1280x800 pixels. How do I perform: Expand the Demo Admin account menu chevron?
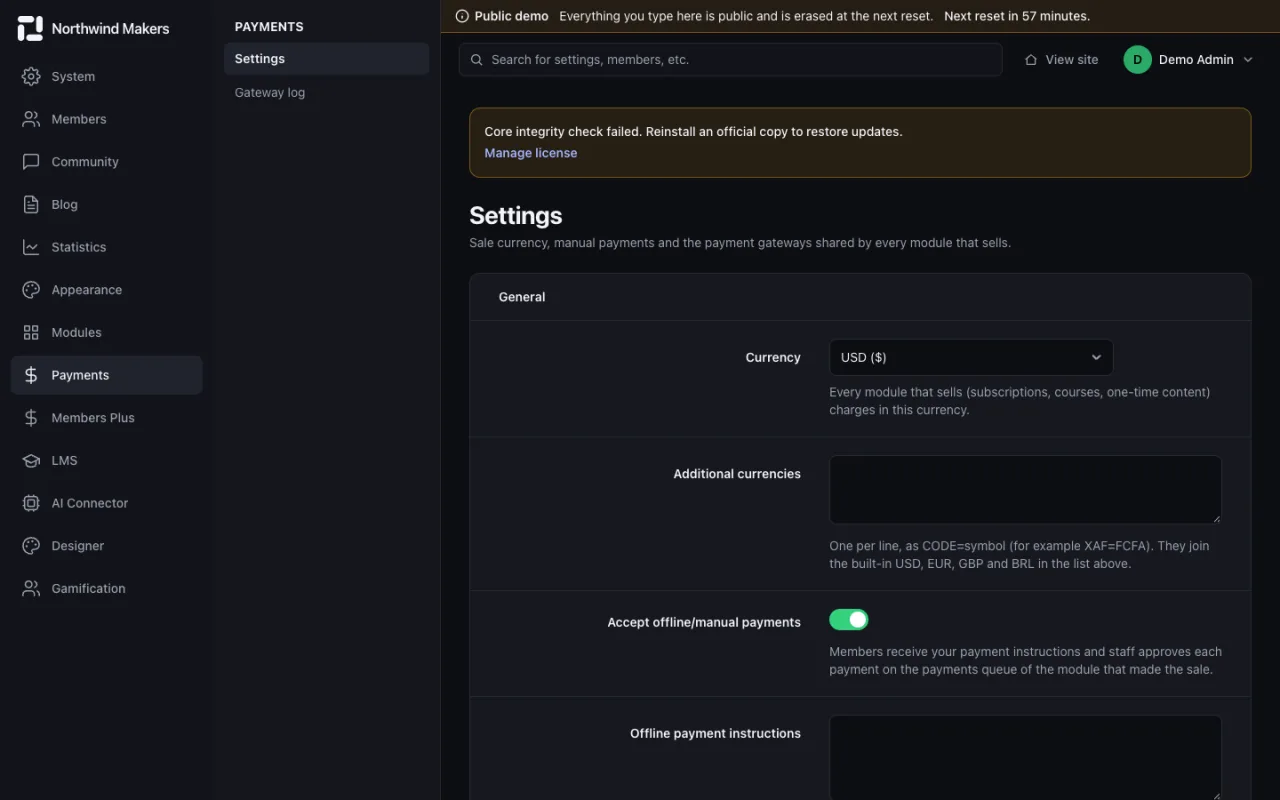click(1248, 60)
